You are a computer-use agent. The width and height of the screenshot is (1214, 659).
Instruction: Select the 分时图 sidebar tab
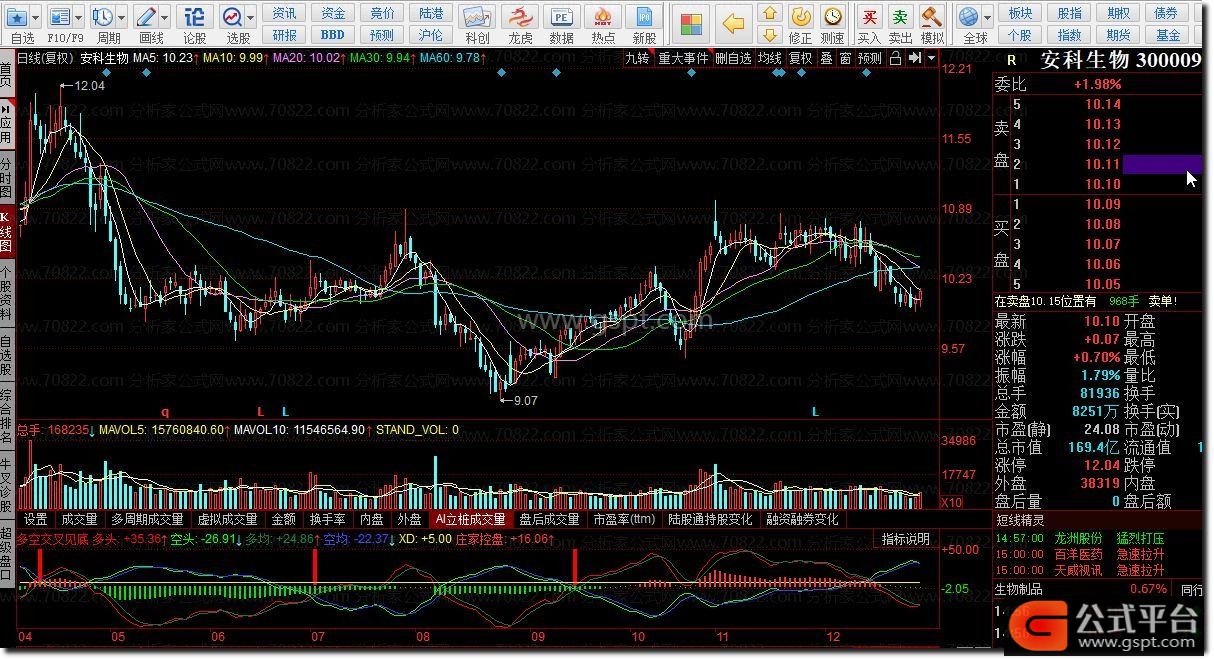pyautogui.click(x=7, y=178)
